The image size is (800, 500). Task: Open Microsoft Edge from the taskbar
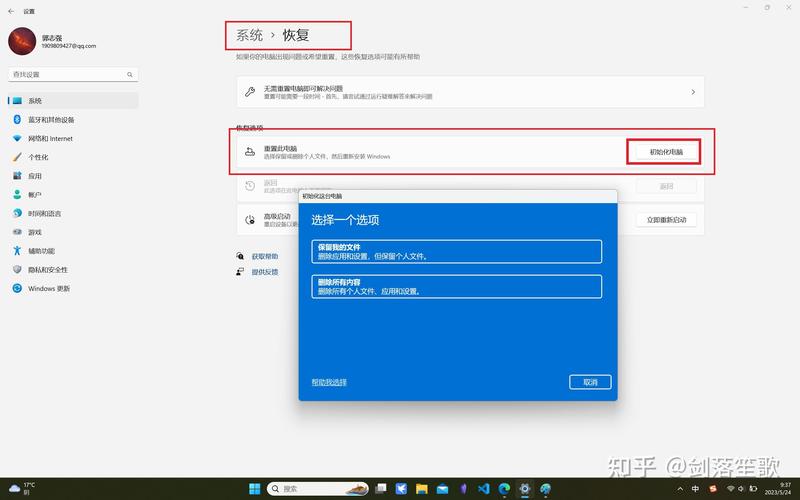point(504,489)
